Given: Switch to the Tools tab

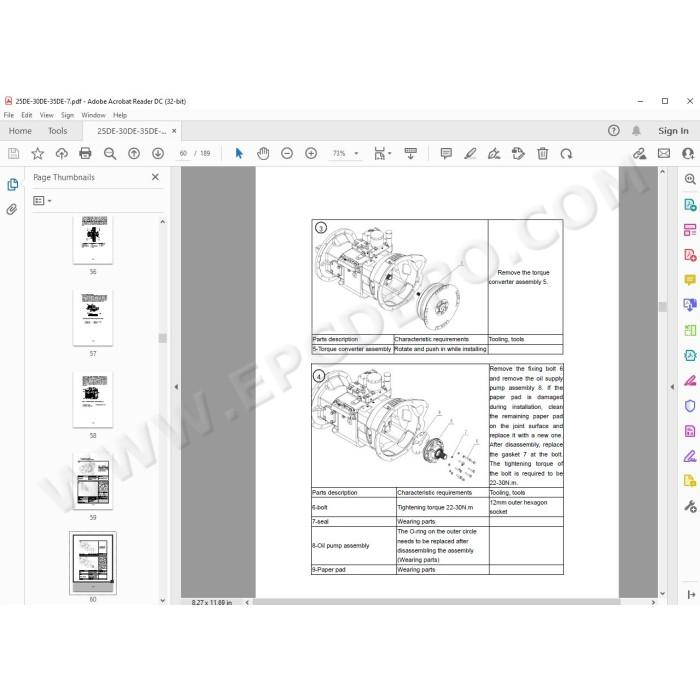Looking at the screenshot, I should coord(58,131).
